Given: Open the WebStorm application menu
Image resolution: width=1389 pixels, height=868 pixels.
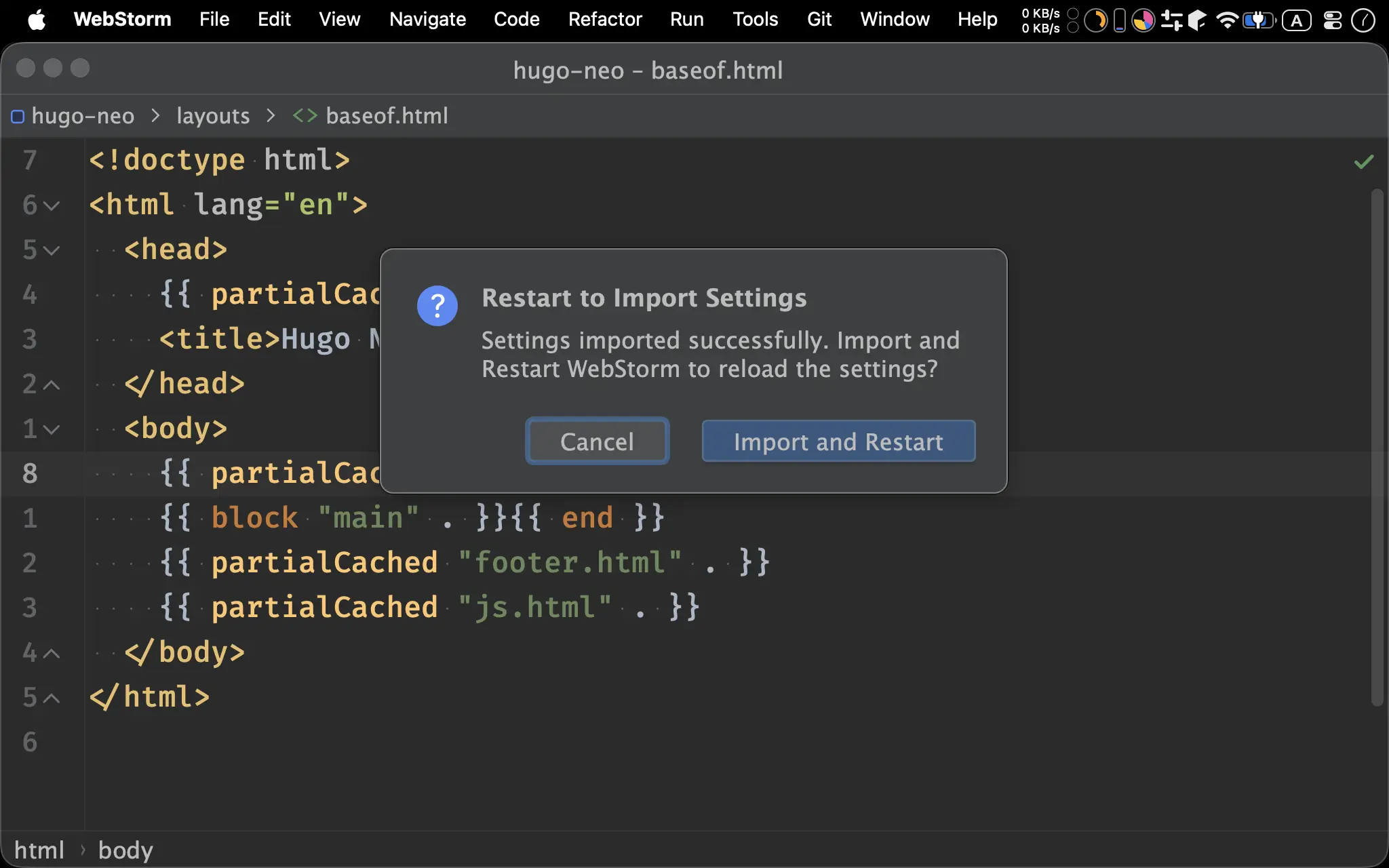Looking at the screenshot, I should point(122,19).
